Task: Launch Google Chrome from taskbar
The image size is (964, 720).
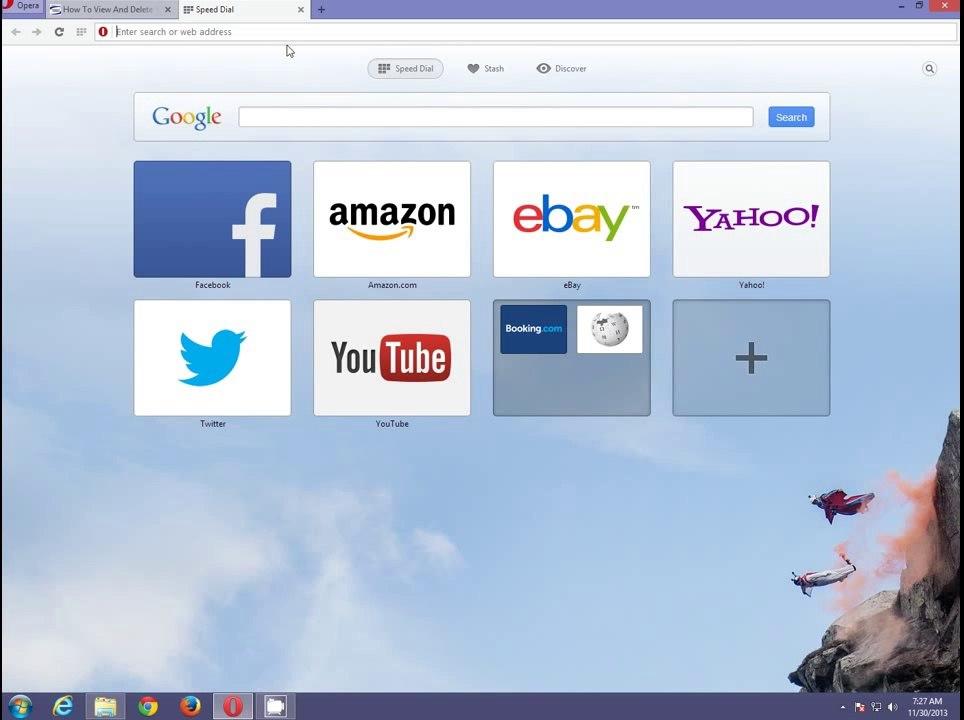Action: tap(148, 706)
